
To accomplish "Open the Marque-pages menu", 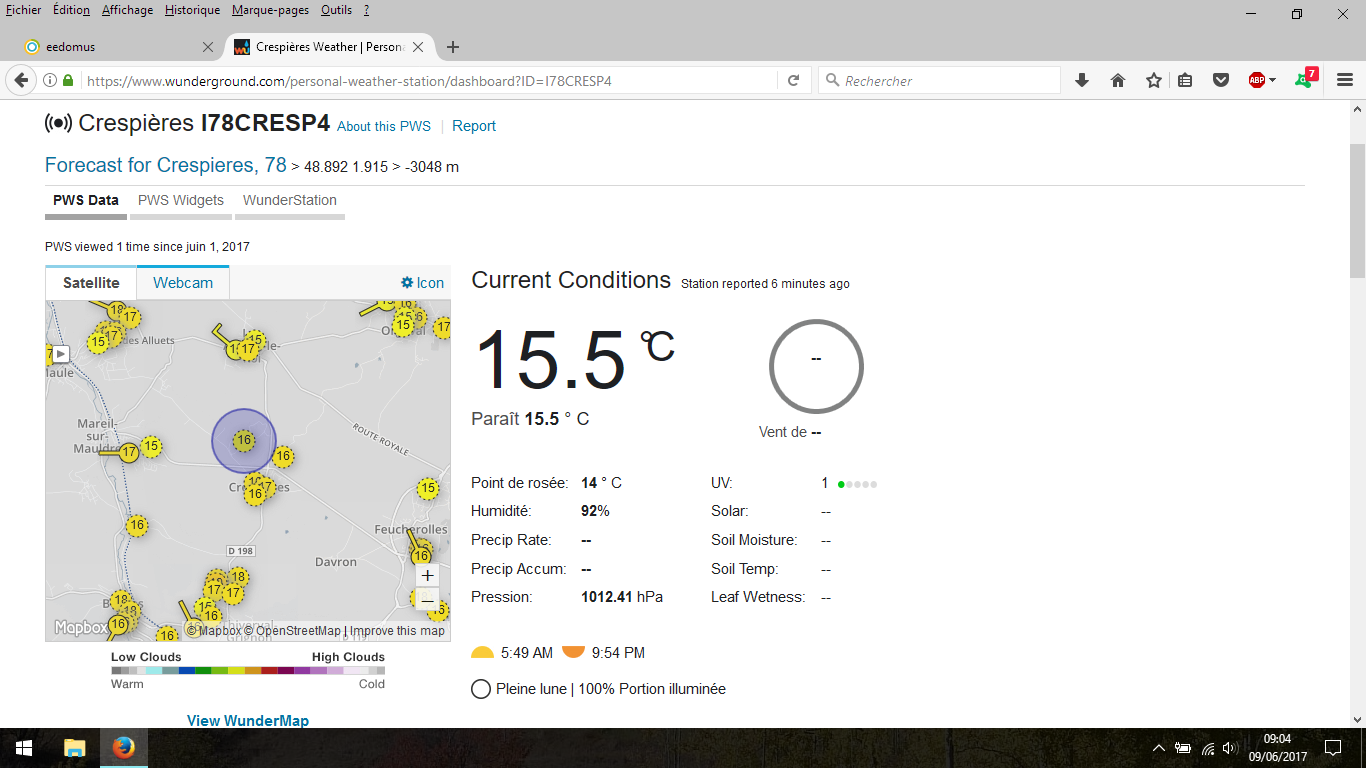I will pyautogui.click(x=271, y=10).
